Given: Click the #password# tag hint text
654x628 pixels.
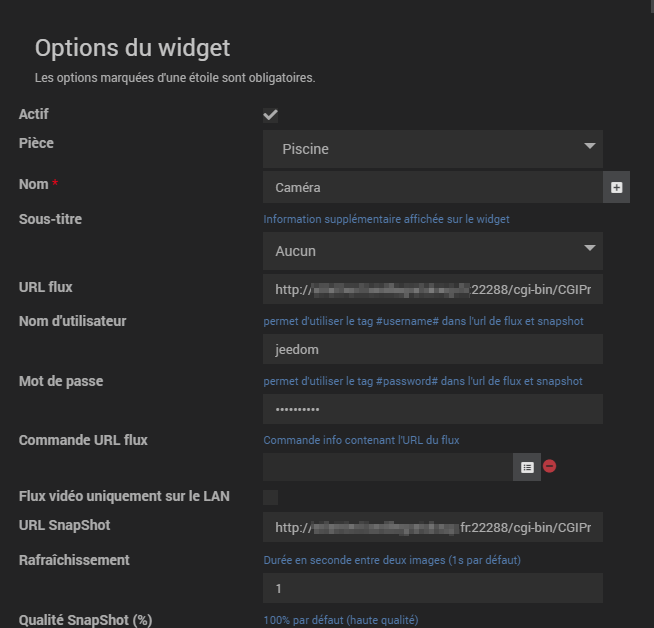Looking at the screenshot, I should point(423,381).
